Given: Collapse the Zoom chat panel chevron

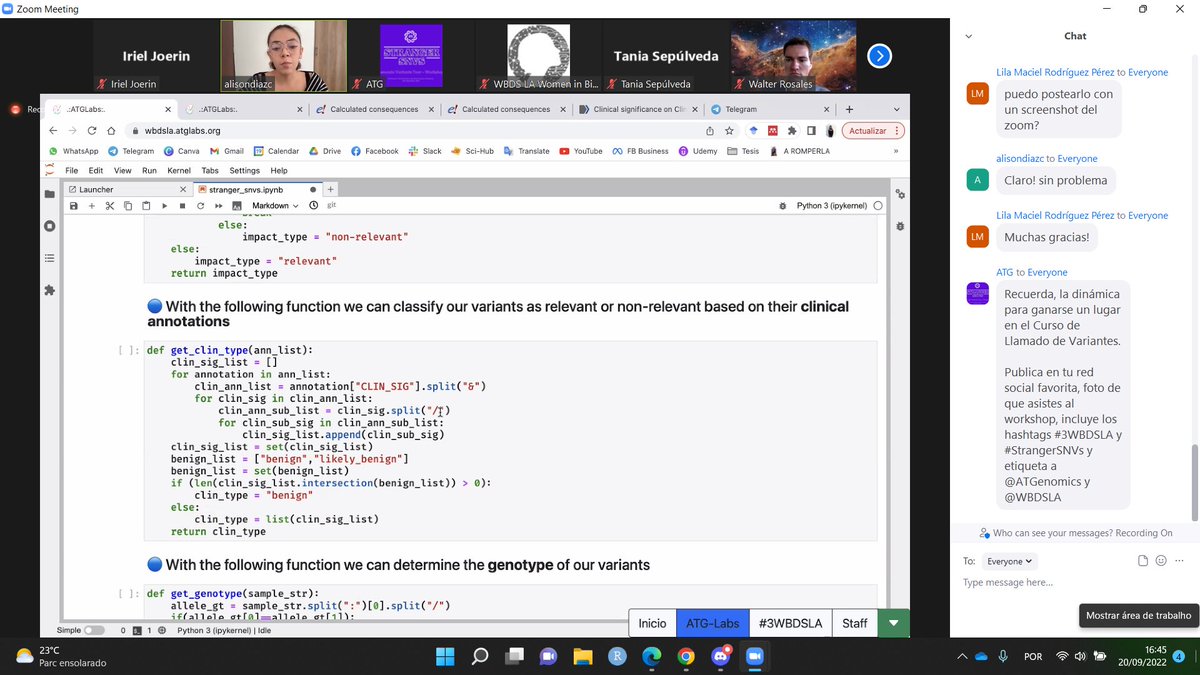Looking at the screenshot, I should click(x=968, y=36).
